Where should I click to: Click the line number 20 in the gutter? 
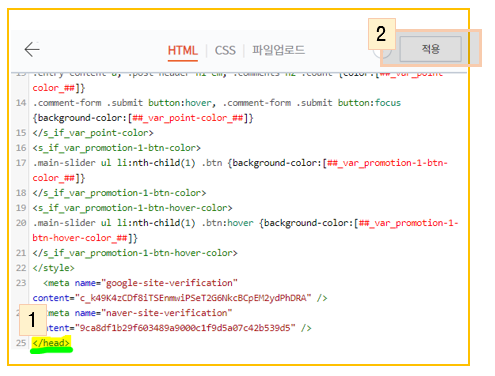pos(21,223)
